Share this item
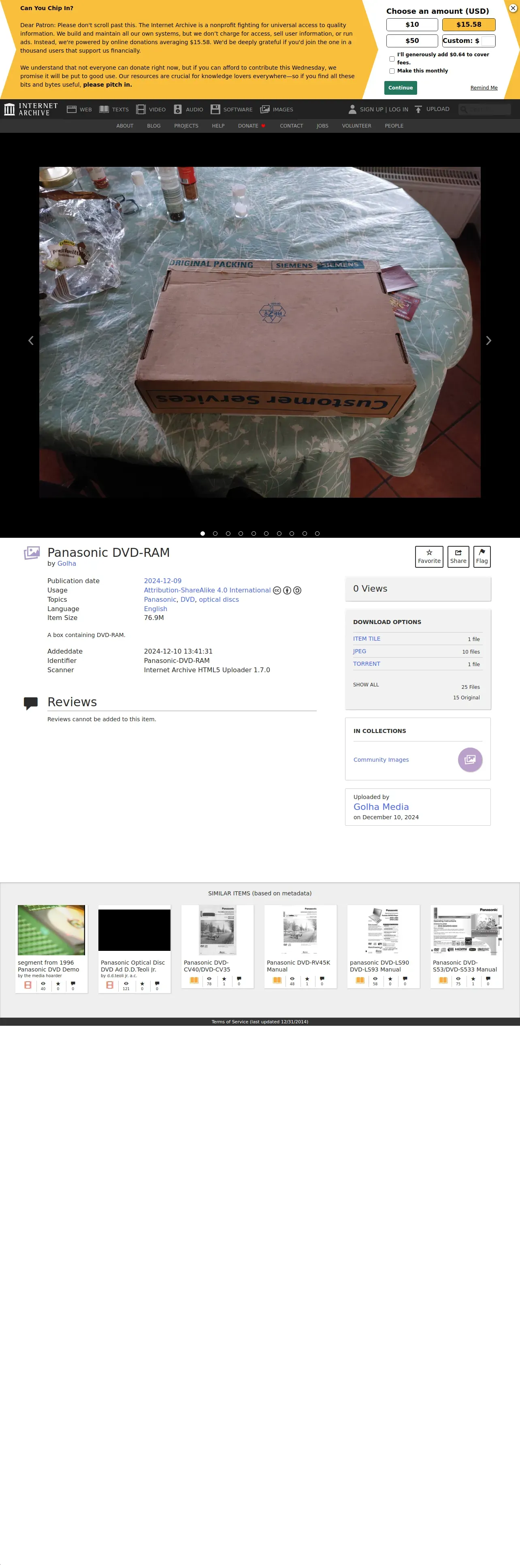 tap(458, 556)
